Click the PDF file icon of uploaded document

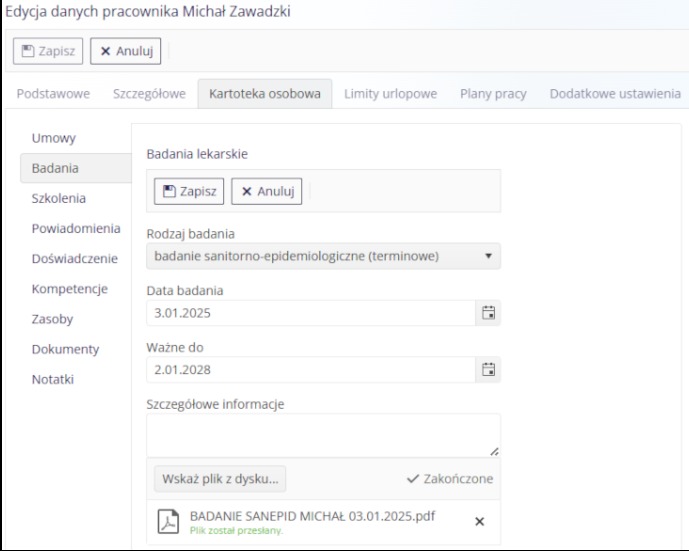[x=168, y=522]
